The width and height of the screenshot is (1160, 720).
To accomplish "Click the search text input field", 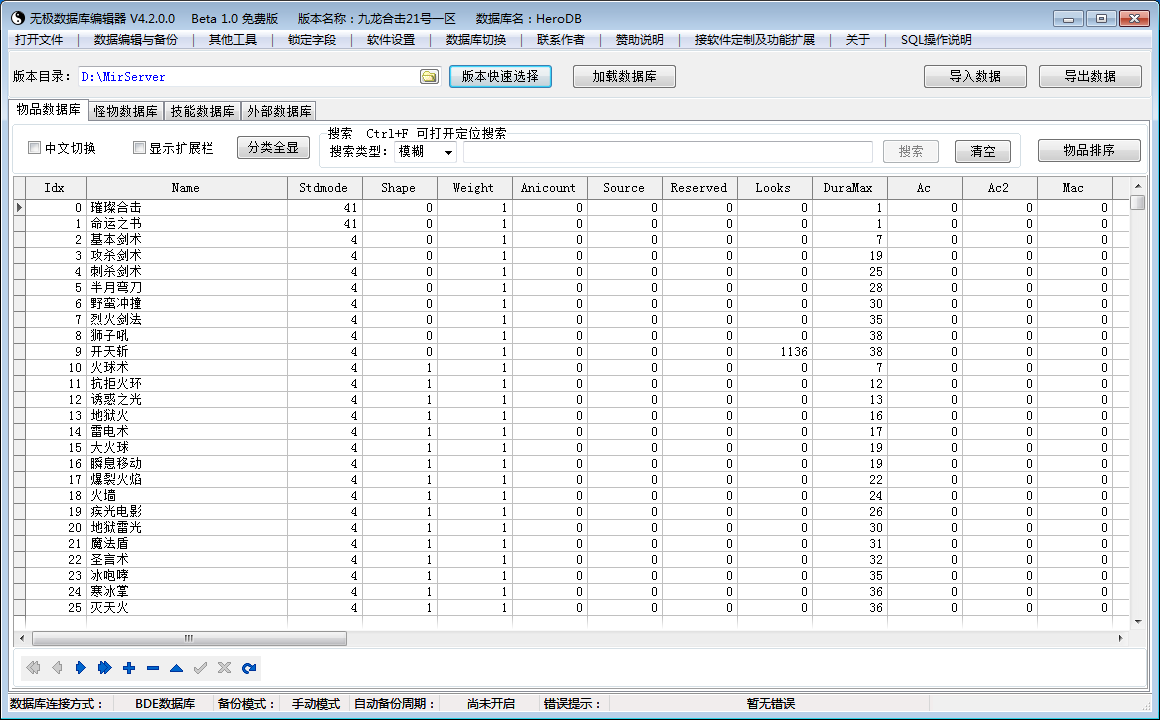I will pos(668,152).
